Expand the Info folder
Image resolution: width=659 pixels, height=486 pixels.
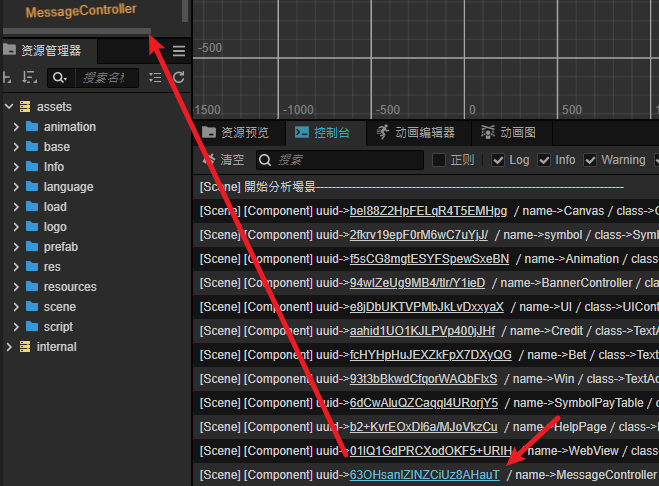16,167
